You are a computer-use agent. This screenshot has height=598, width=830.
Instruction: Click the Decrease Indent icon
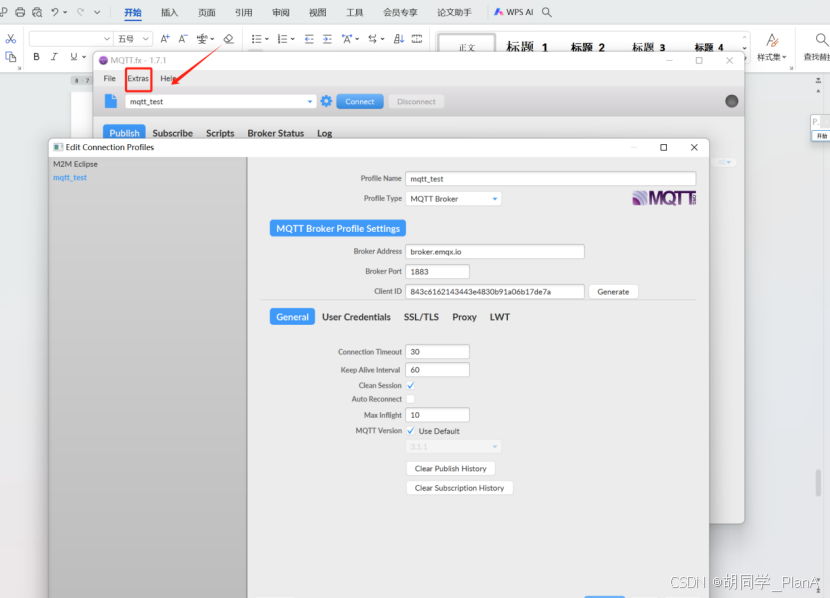coord(309,39)
